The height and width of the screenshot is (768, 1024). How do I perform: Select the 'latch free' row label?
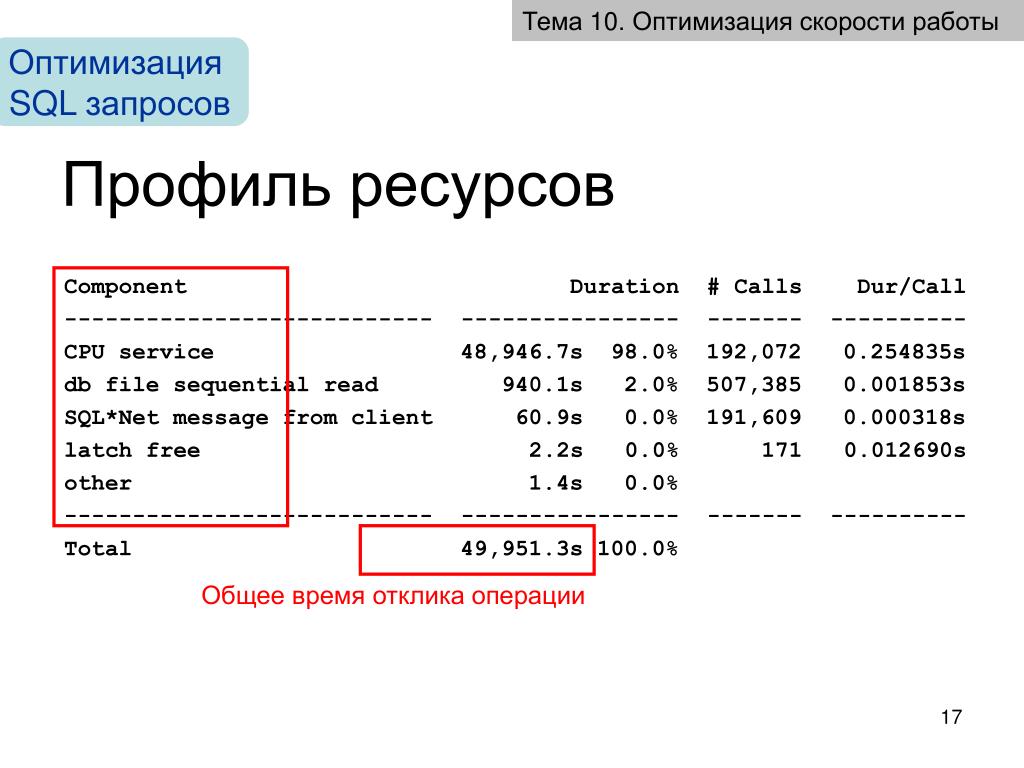click(132, 450)
